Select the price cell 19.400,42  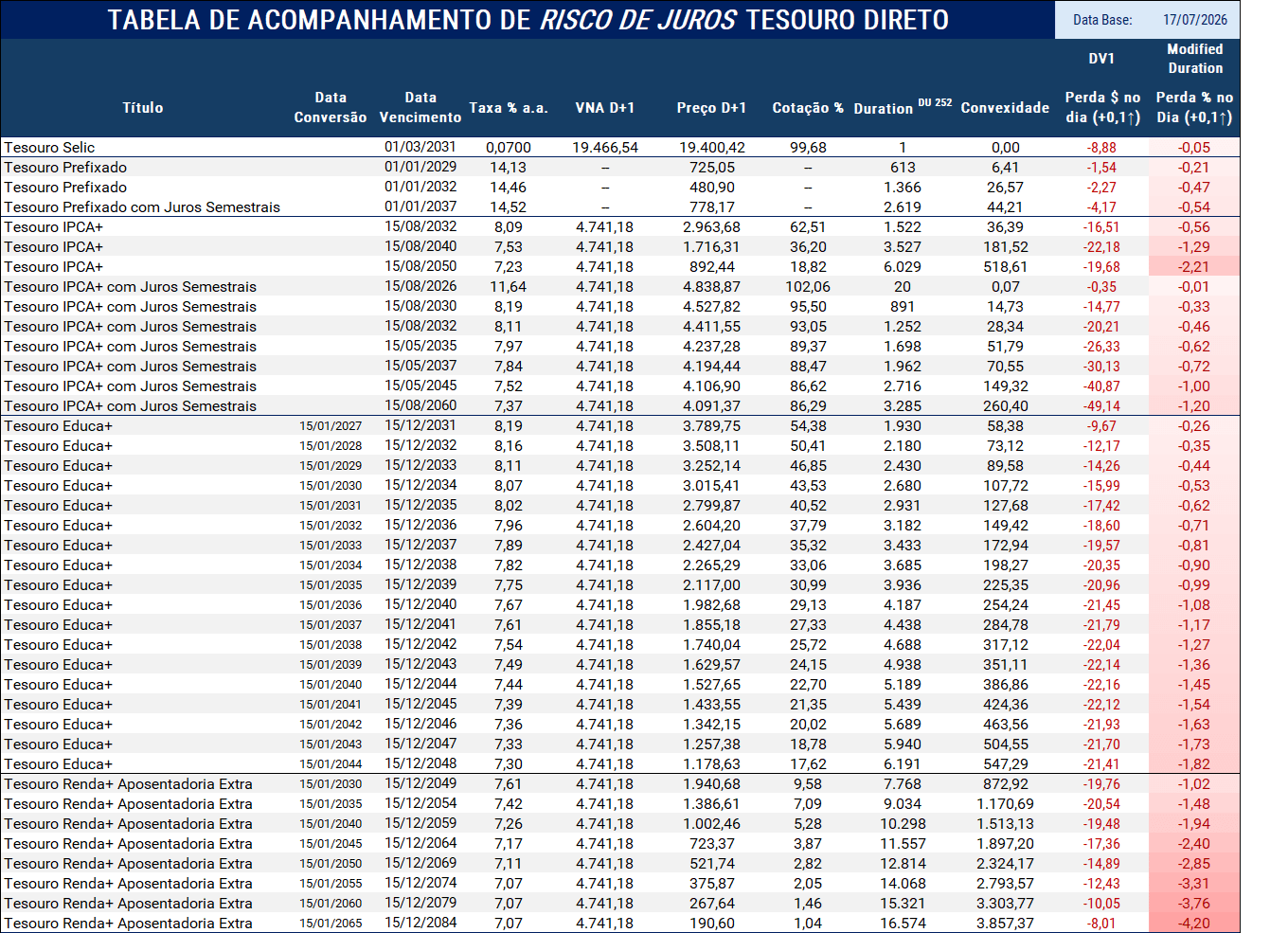[712, 148]
